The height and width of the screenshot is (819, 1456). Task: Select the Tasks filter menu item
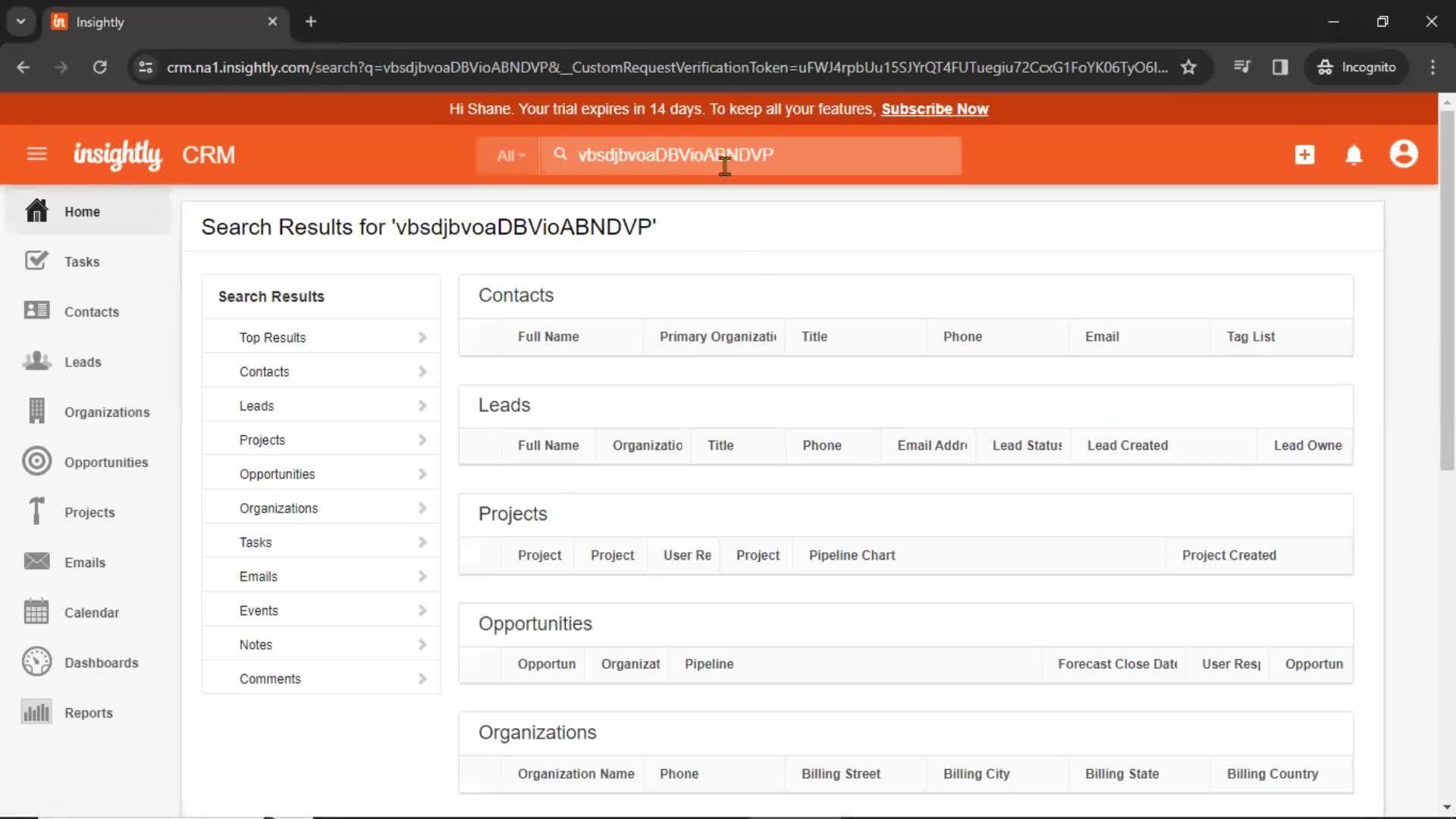pyautogui.click(x=256, y=542)
